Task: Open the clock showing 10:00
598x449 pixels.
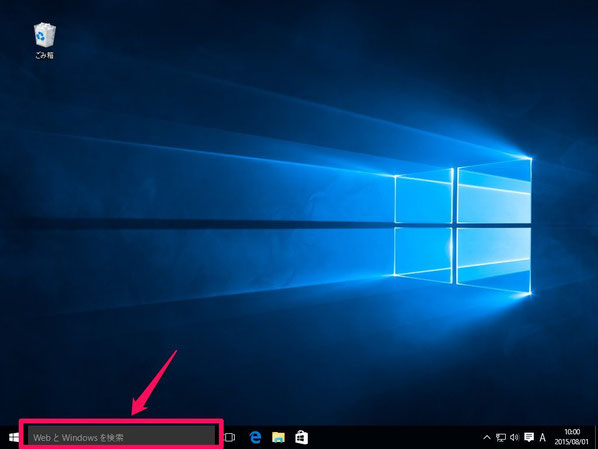Action: 572,437
